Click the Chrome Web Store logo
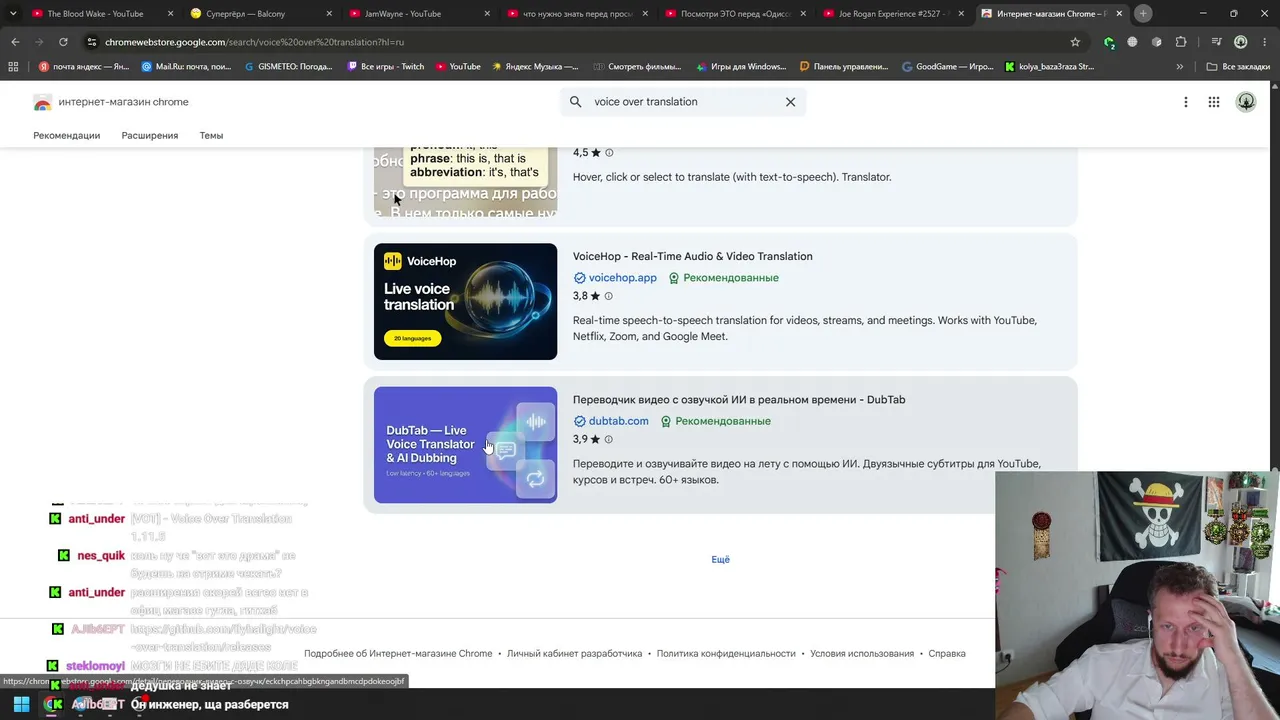 click(x=42, y=102)
